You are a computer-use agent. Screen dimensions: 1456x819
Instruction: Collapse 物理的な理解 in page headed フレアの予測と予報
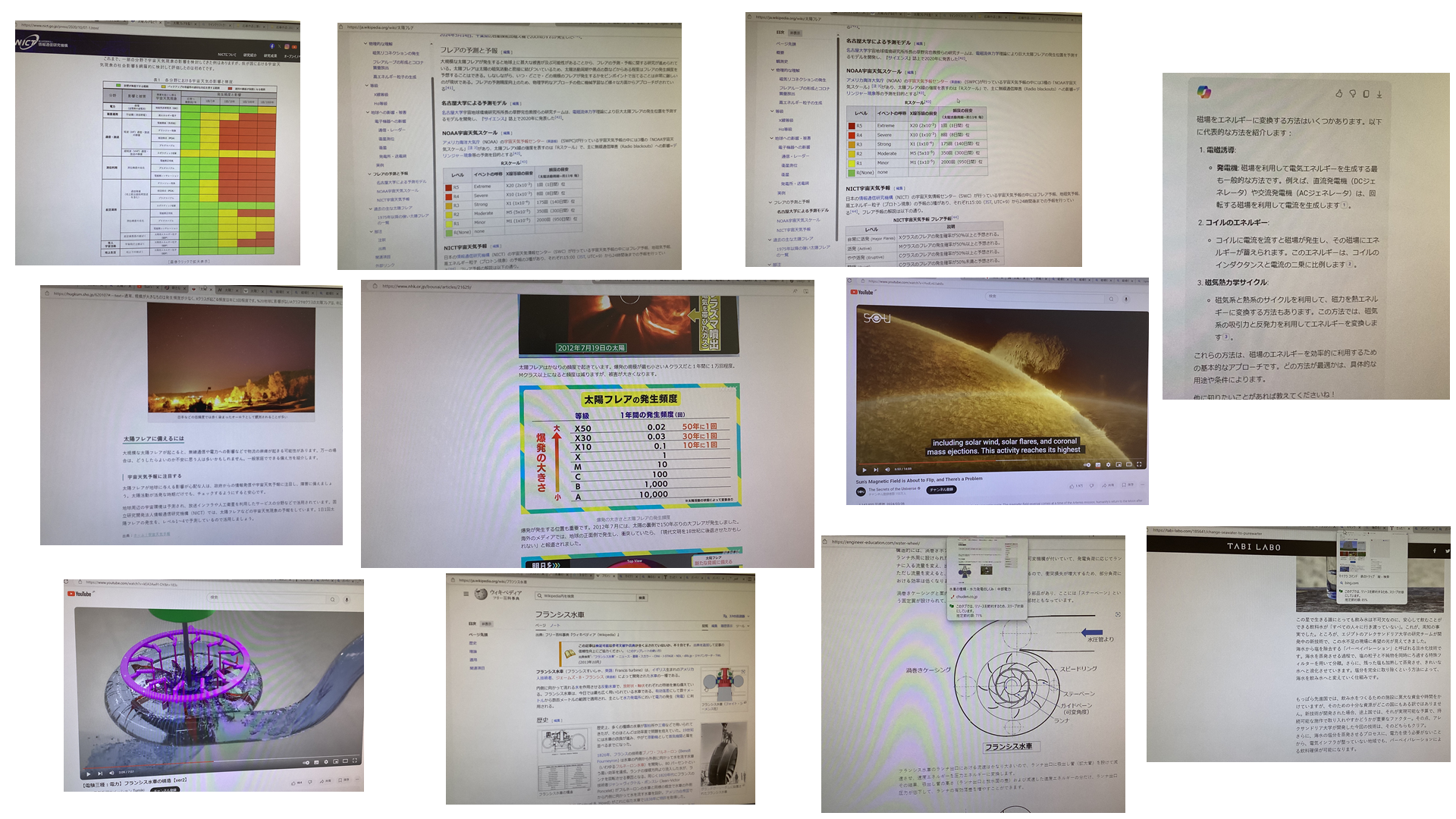tap(366, 44)
